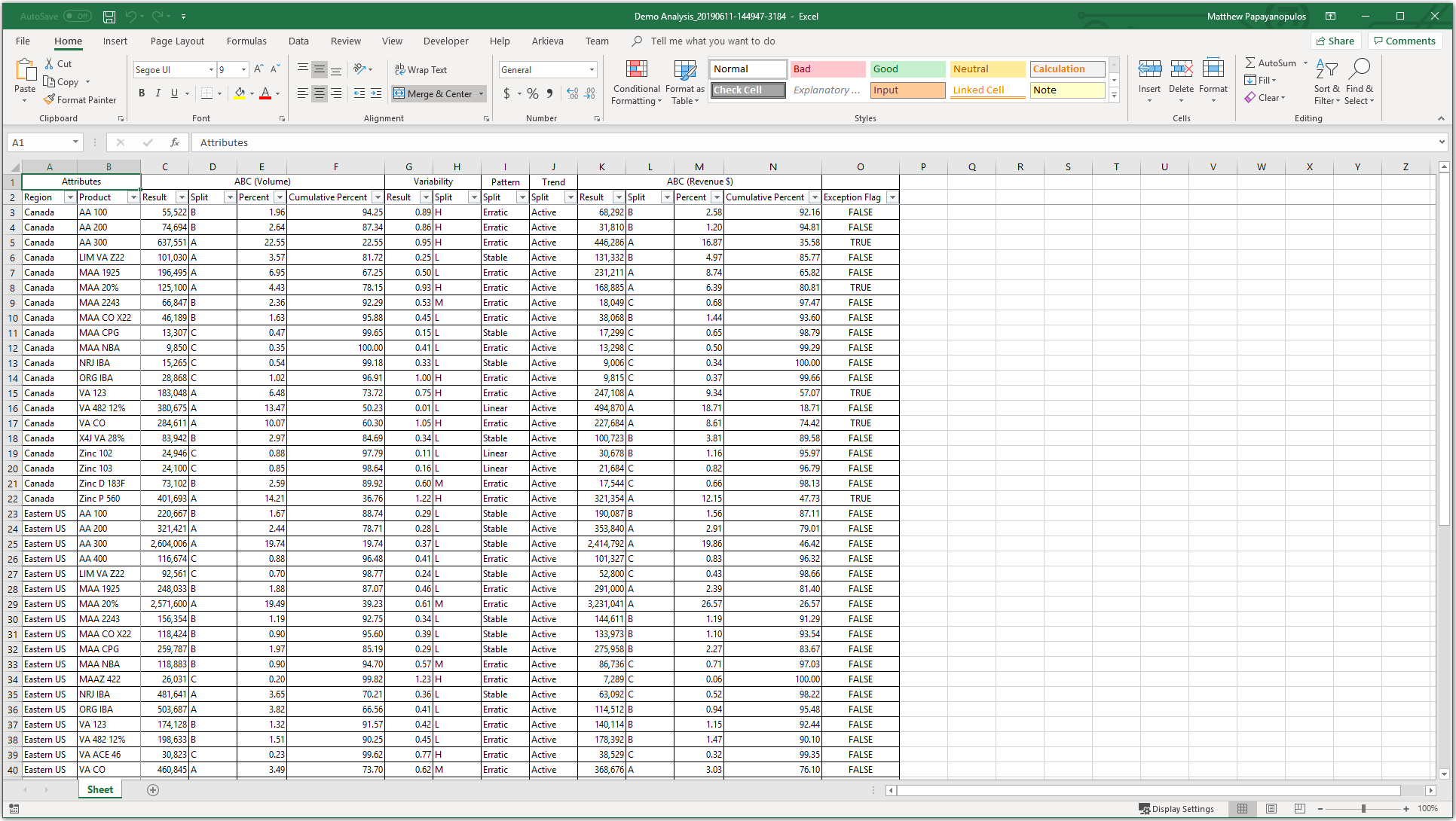Click the Orientation text angle icon
The width and height of the screenshot is (1456, 821).
360,69
